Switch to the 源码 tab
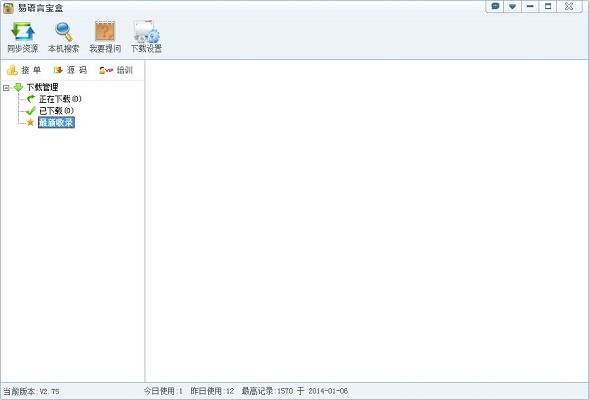 coord(70,70)
